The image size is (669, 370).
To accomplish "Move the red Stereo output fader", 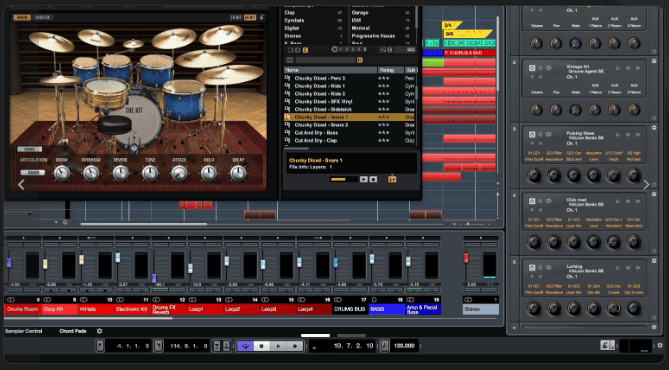I will [x=466, y=258].
